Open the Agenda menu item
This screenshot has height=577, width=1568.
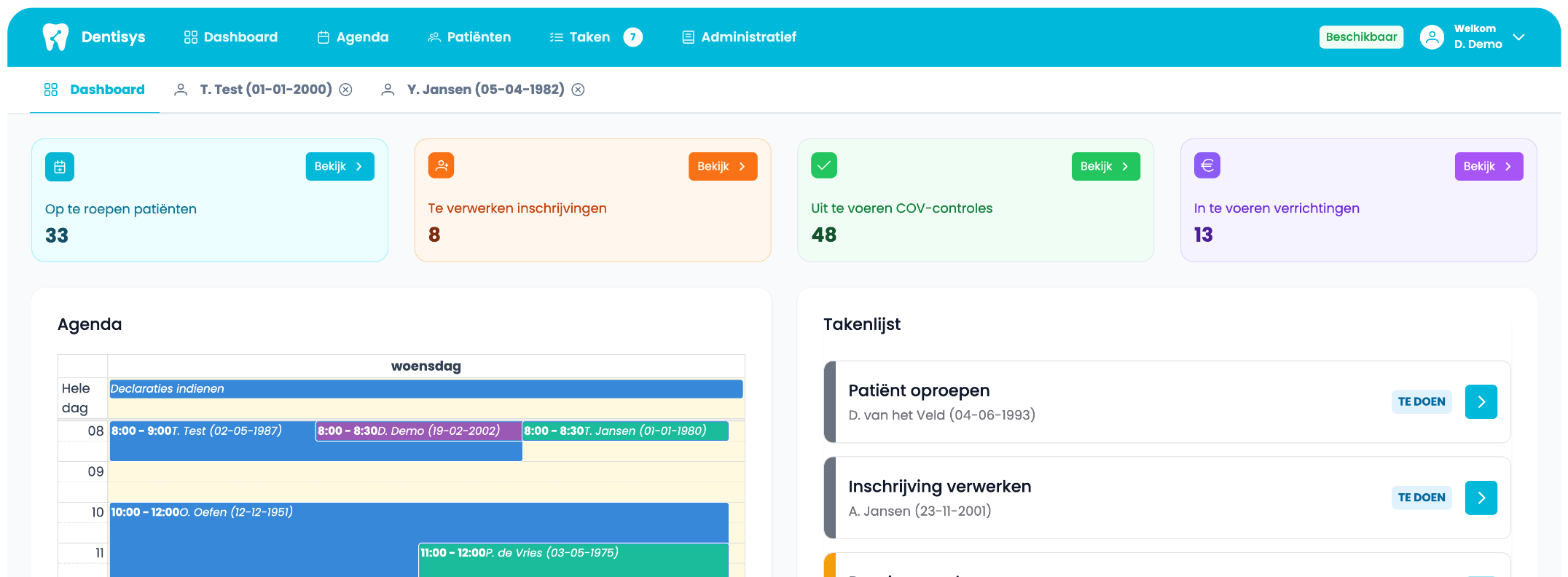click(353, 37)
